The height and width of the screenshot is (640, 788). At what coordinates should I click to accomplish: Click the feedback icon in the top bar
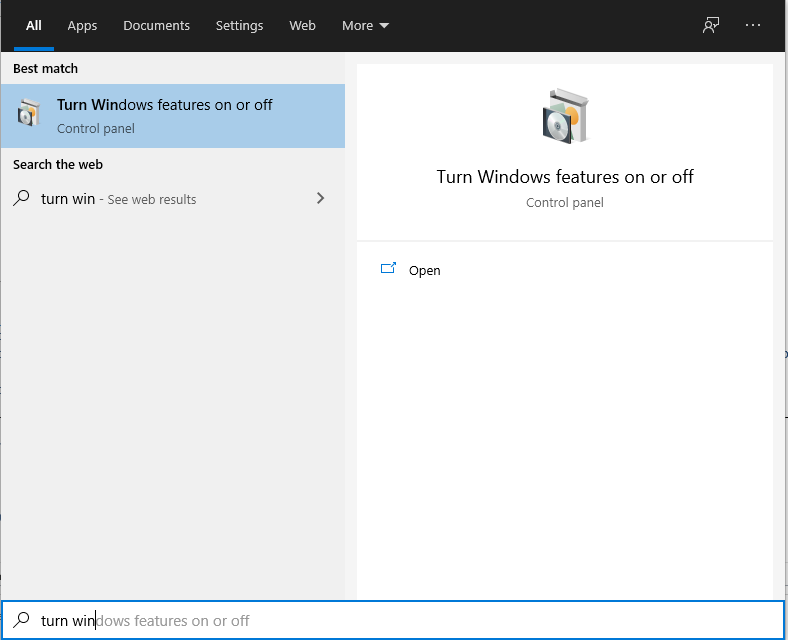point(711,26)
